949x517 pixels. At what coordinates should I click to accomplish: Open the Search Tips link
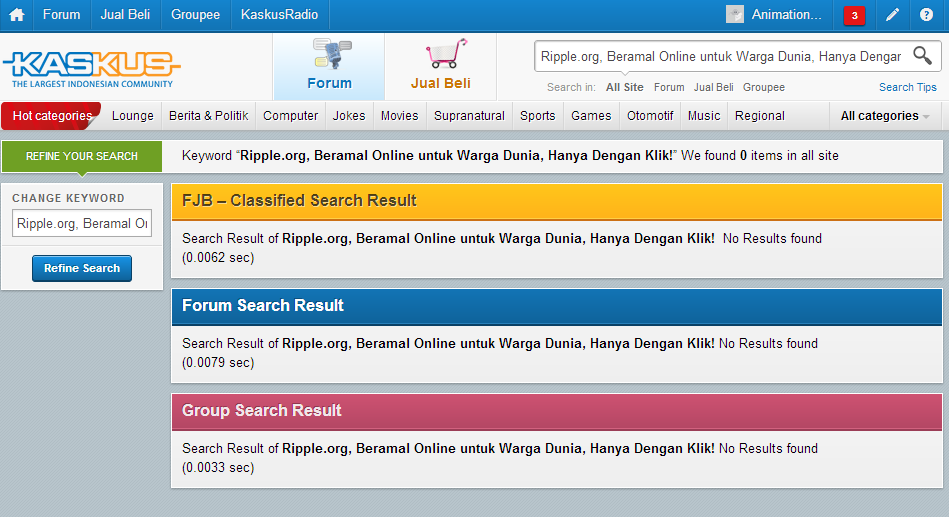point(907,87)
